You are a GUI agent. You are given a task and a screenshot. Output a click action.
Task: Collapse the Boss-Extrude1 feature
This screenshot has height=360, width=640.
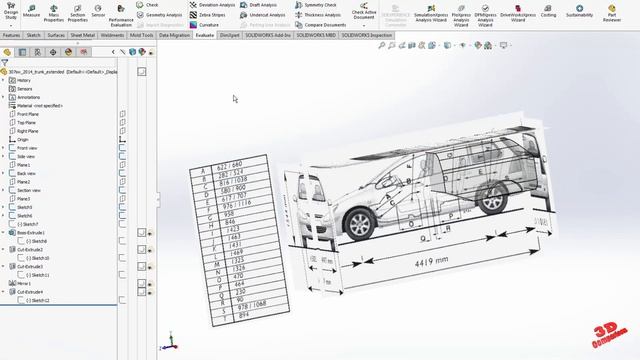tap(3, 233)
